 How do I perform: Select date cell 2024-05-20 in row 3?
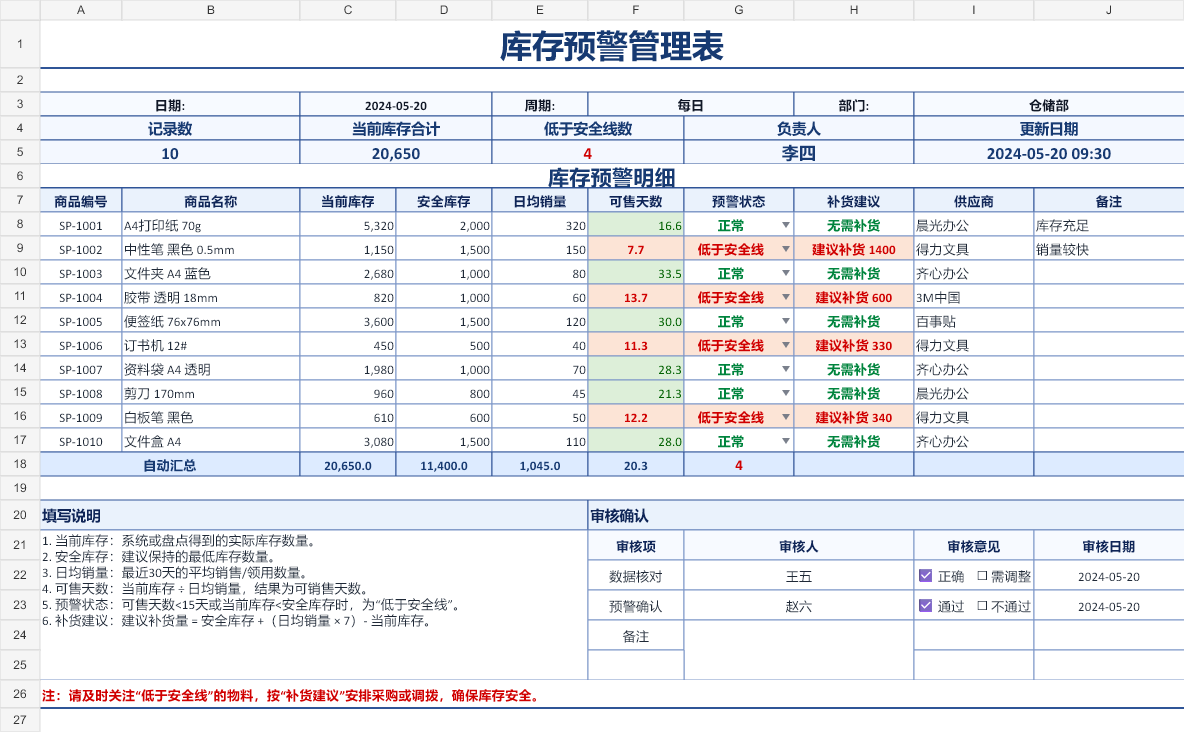(396, 105)
